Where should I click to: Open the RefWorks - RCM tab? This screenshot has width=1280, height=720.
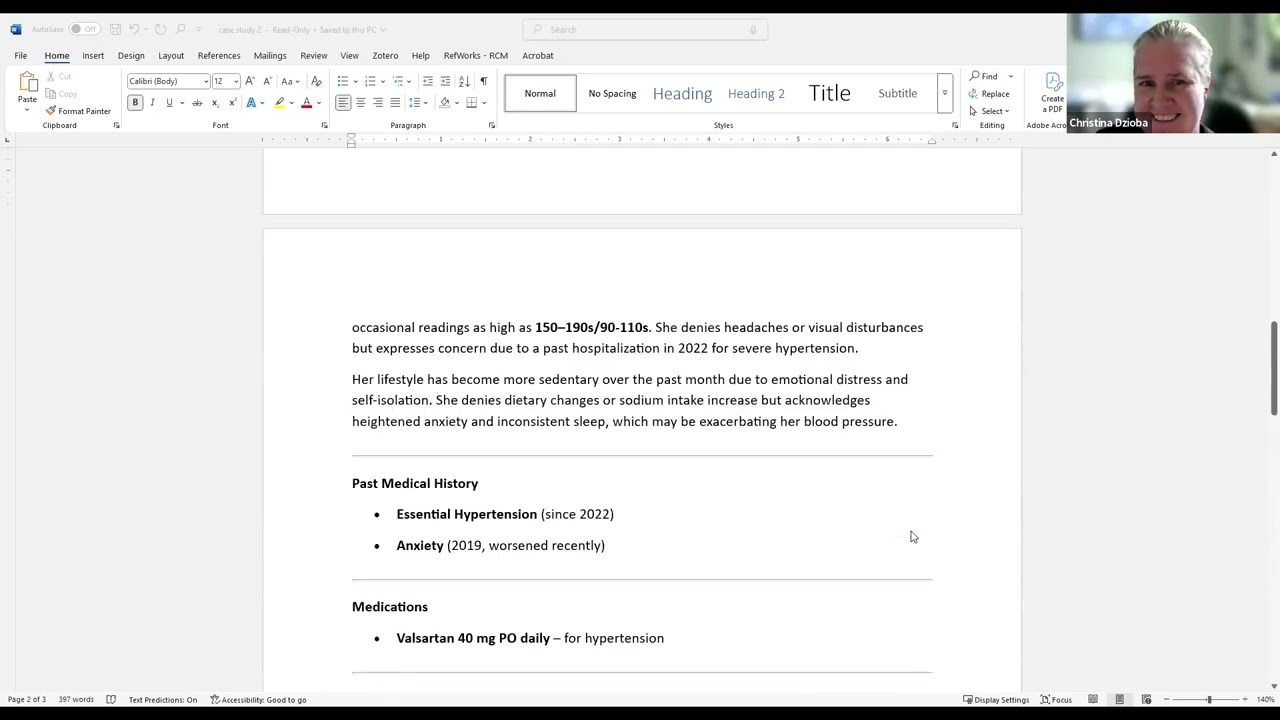pyautogui.click(x=476, y=55)
